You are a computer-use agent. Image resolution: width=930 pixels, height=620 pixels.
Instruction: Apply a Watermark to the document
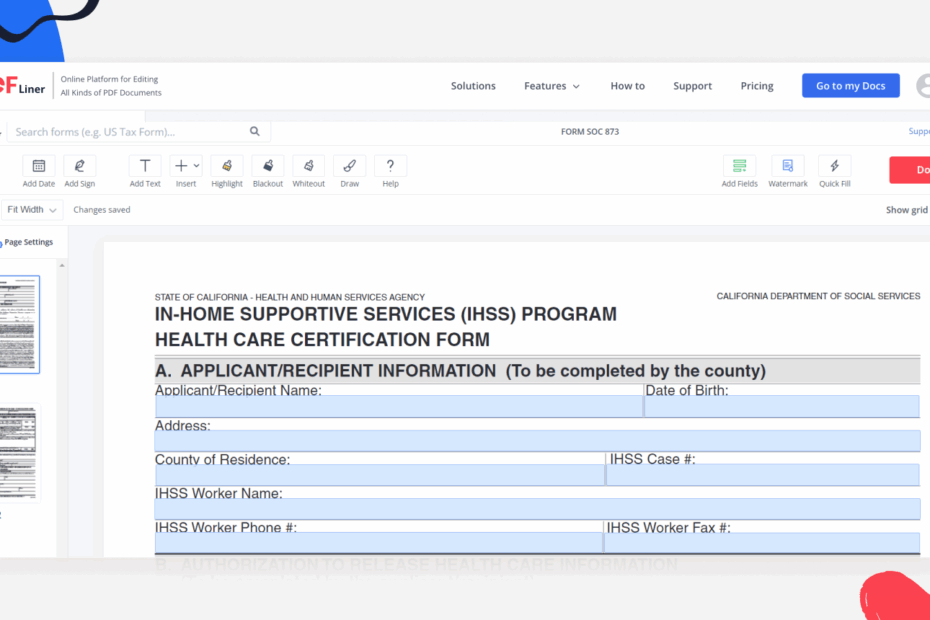787,172
